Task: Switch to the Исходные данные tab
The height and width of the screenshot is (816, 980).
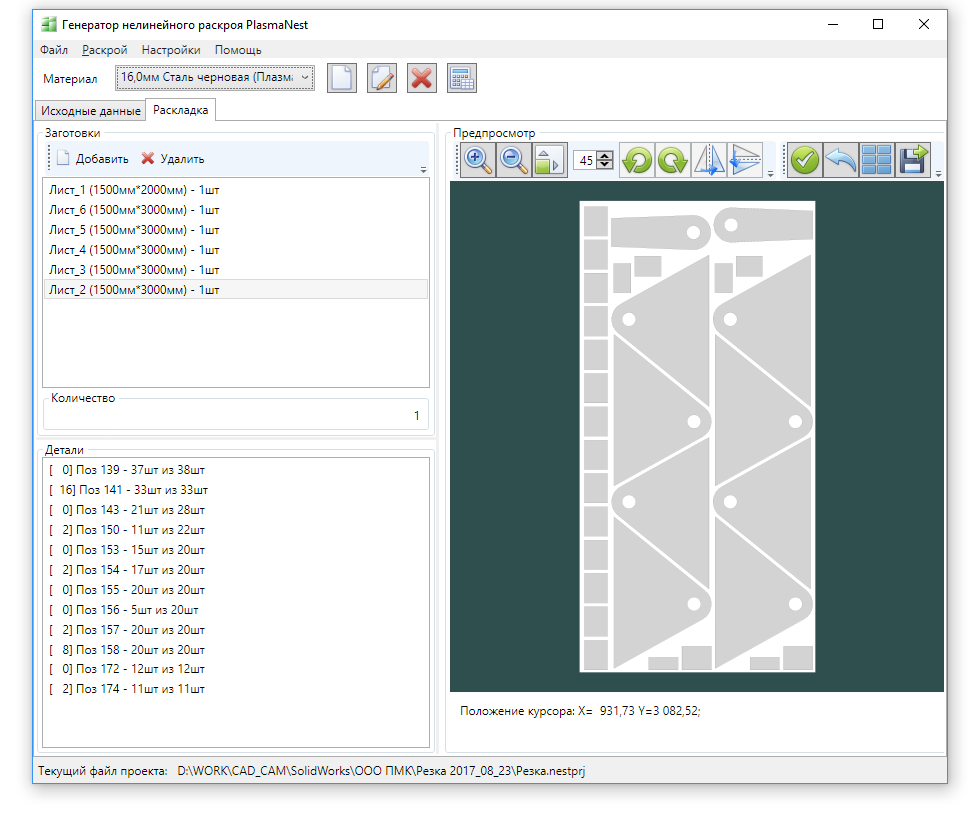Action: point(91,111)
